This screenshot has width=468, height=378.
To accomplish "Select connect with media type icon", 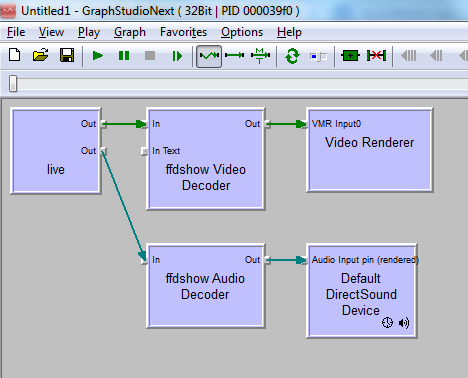I will click(260, 56).
